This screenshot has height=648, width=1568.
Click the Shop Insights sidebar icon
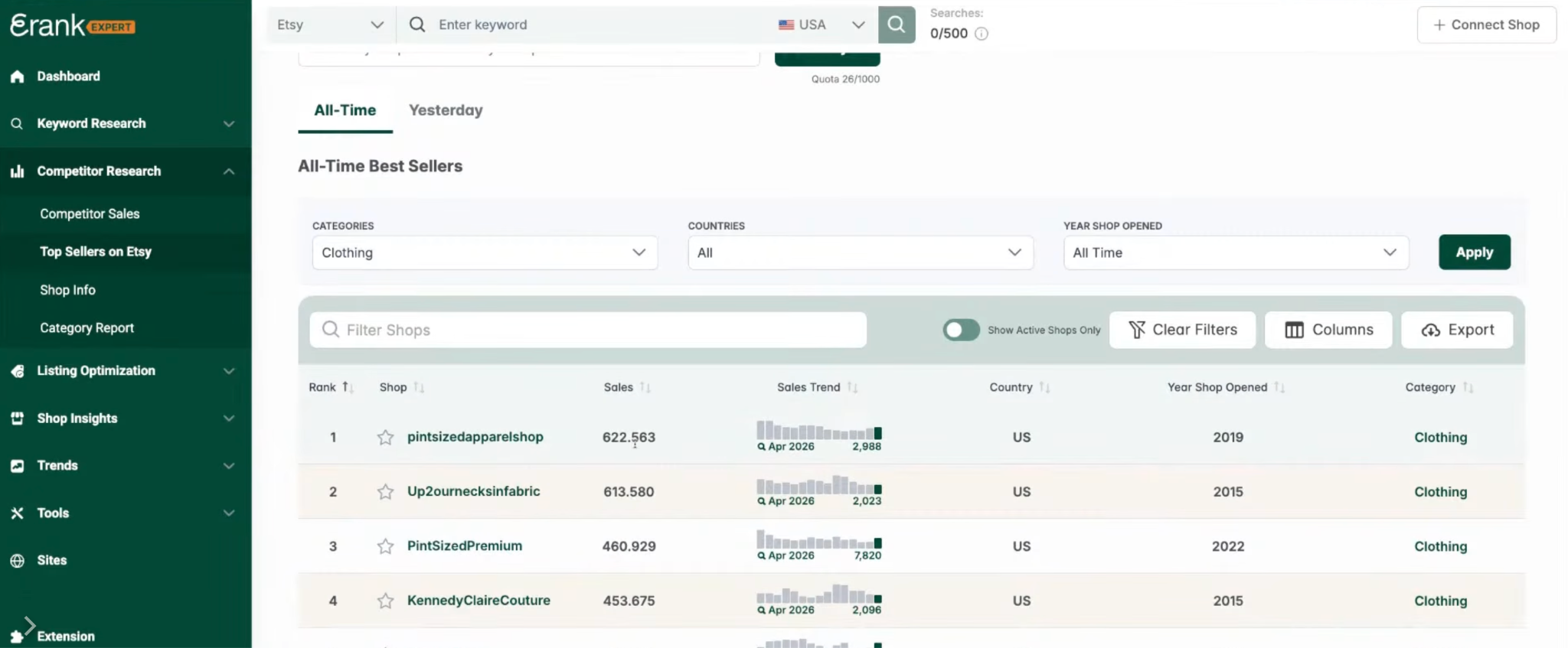tap(17, 418)
